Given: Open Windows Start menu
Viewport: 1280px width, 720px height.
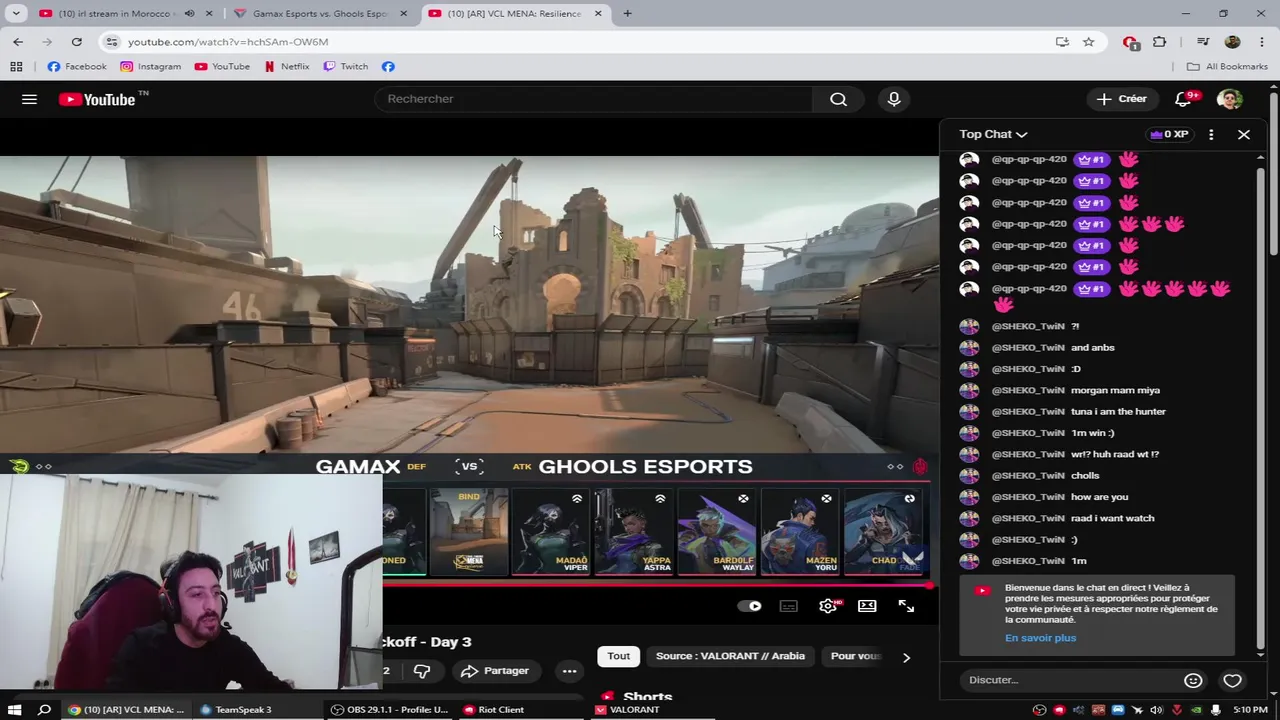Looking at the screenshot, I should click(x=14, y=710).
